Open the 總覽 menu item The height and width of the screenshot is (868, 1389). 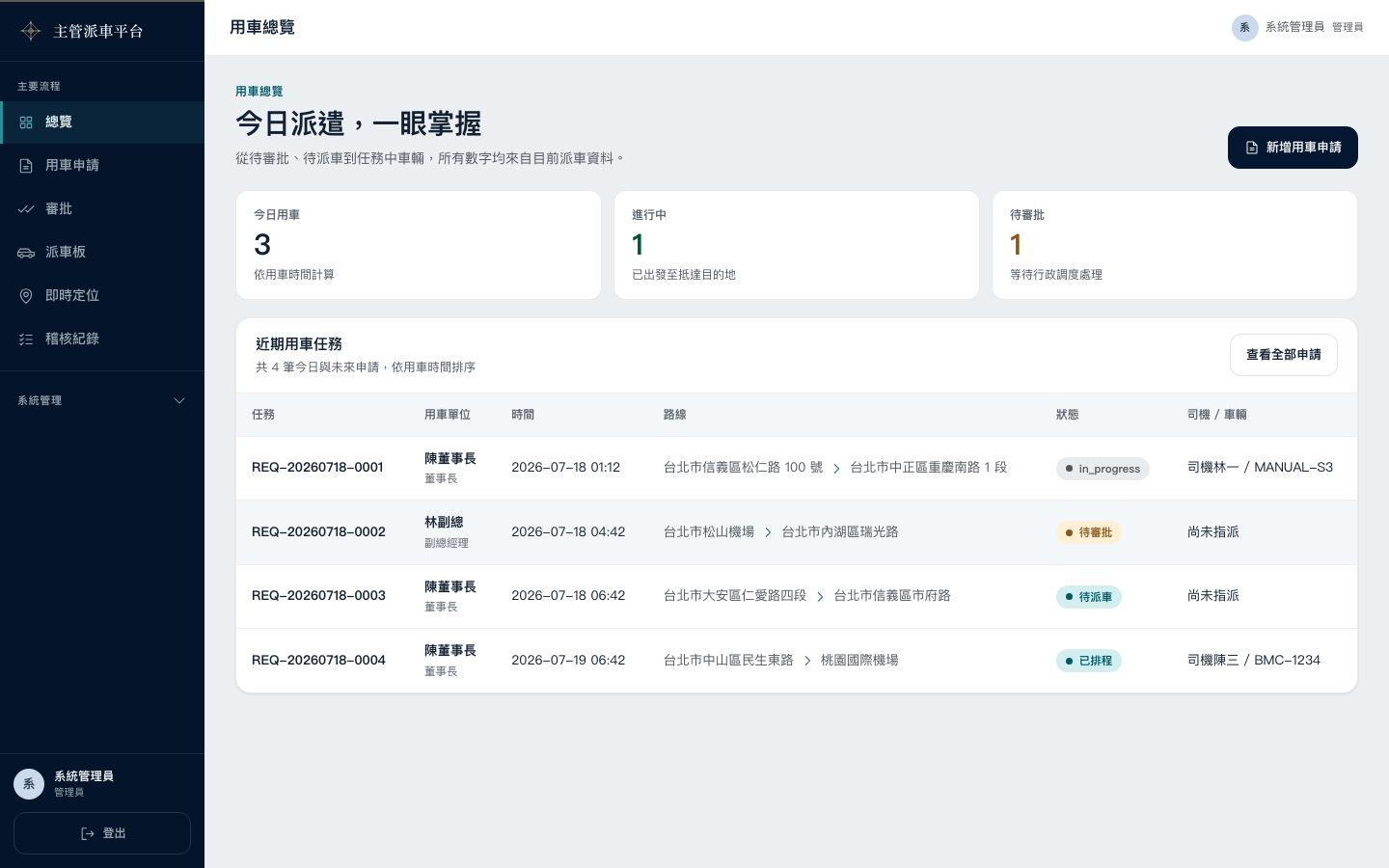coord(102,122)
